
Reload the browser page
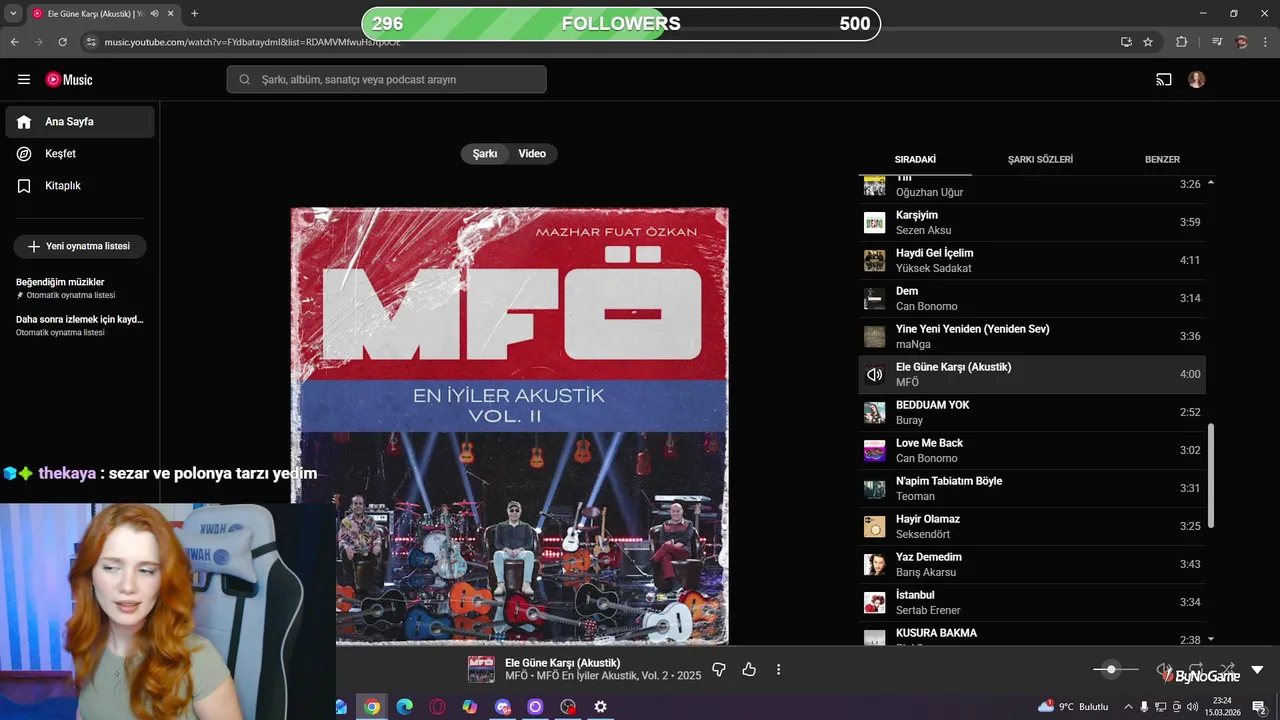tap(63, 42)
